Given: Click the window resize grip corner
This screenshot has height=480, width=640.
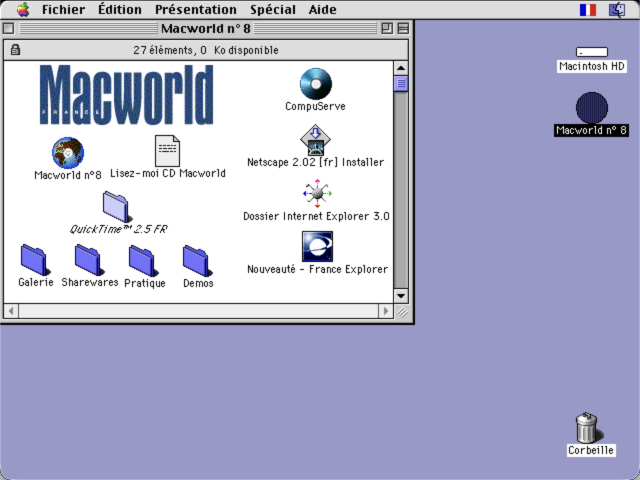Looking at the screenshot, I should [x=402, y=312].
